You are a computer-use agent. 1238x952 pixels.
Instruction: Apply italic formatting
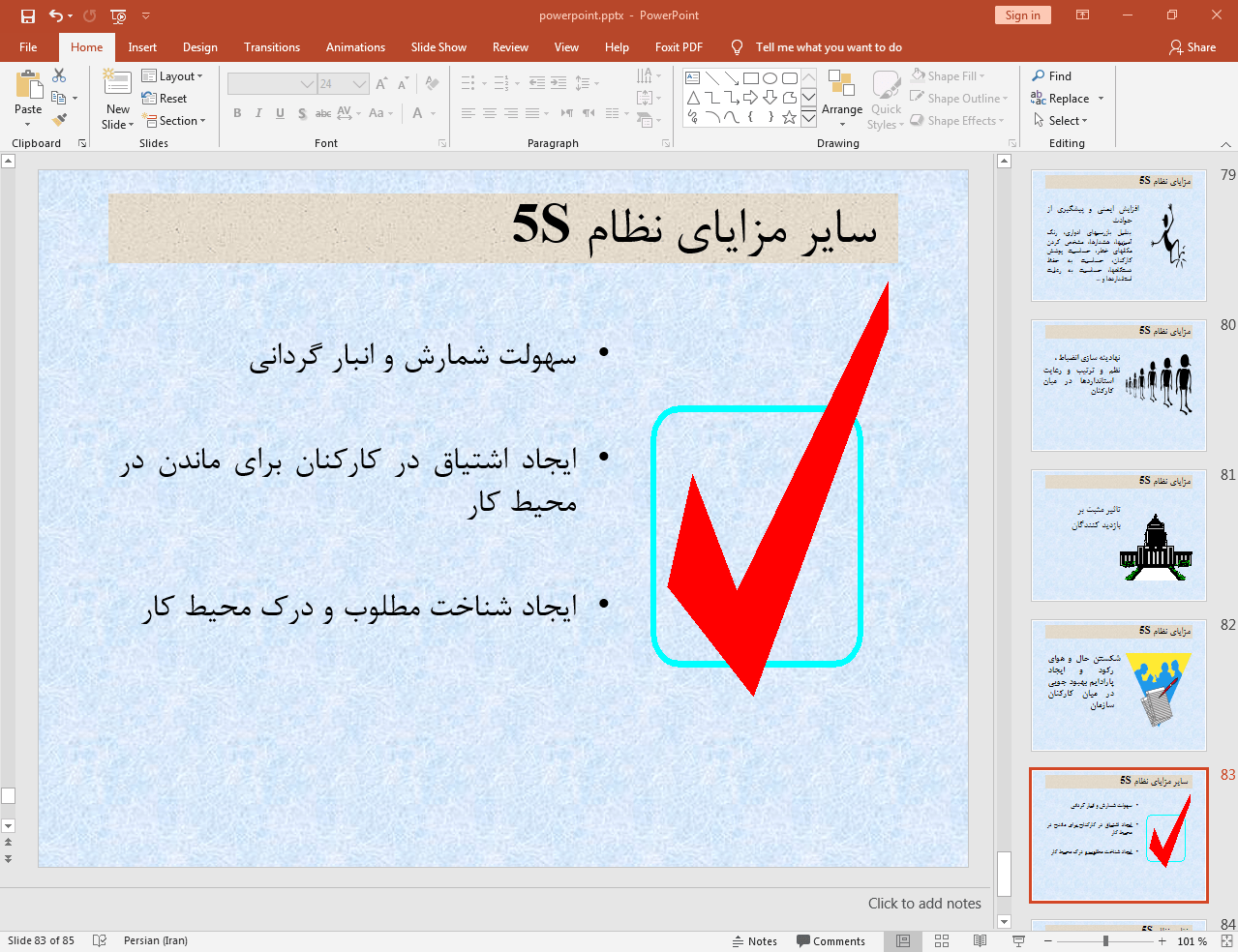[x=257, y=113]
